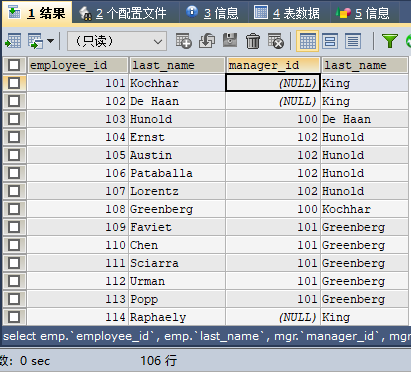Check the row checkbox for employee 108
This screenshot has height=372, width=411.
pos(14,209)
